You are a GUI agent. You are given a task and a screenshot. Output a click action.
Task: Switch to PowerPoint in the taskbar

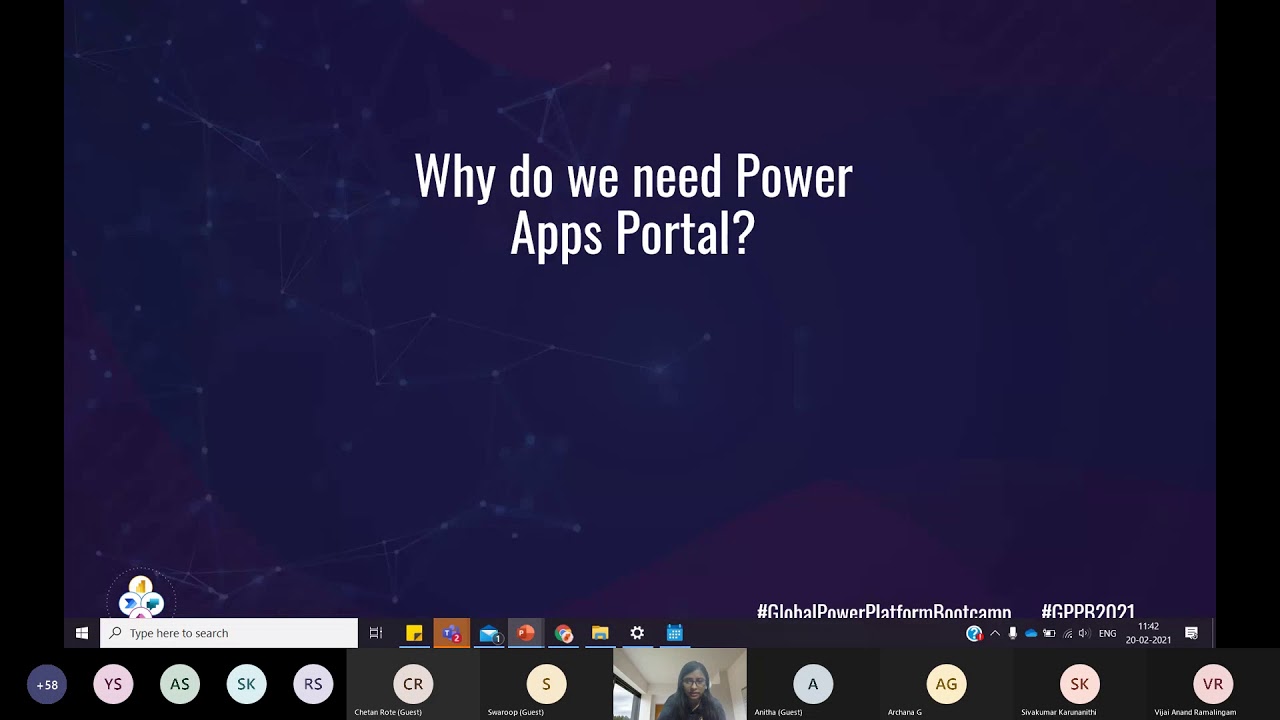point(526,633)
